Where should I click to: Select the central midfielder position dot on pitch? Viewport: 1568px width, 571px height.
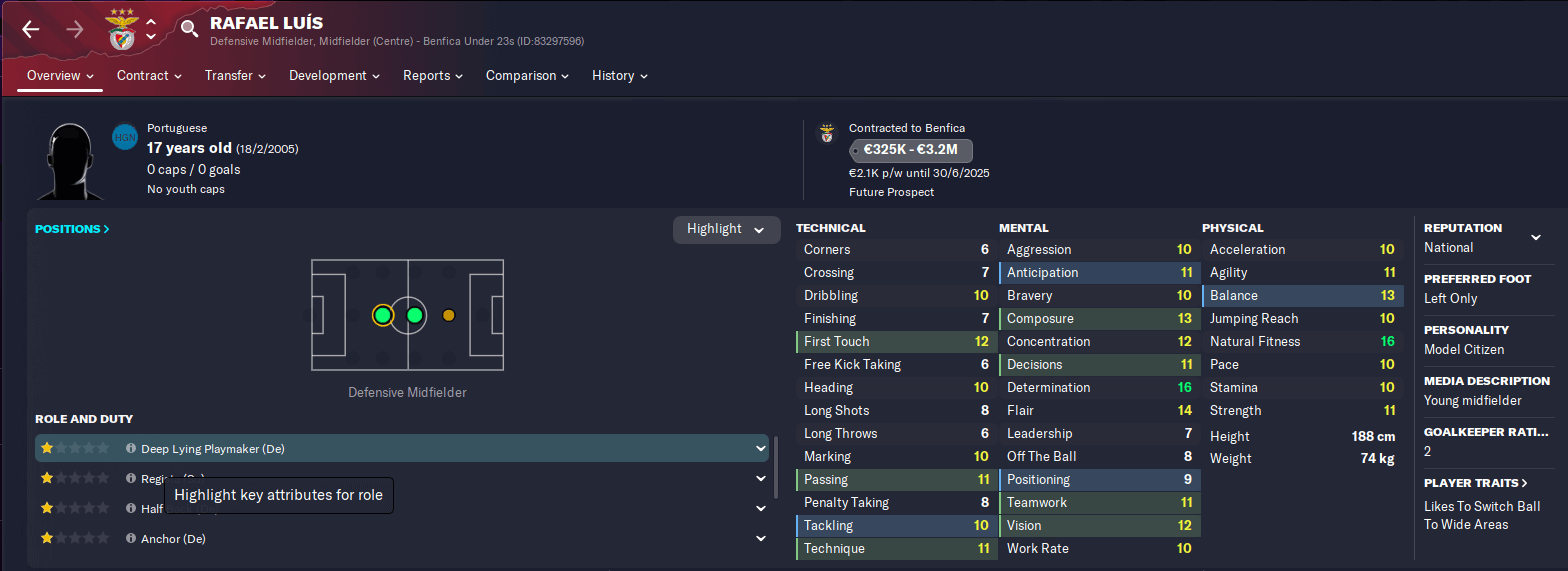[414, 315]
